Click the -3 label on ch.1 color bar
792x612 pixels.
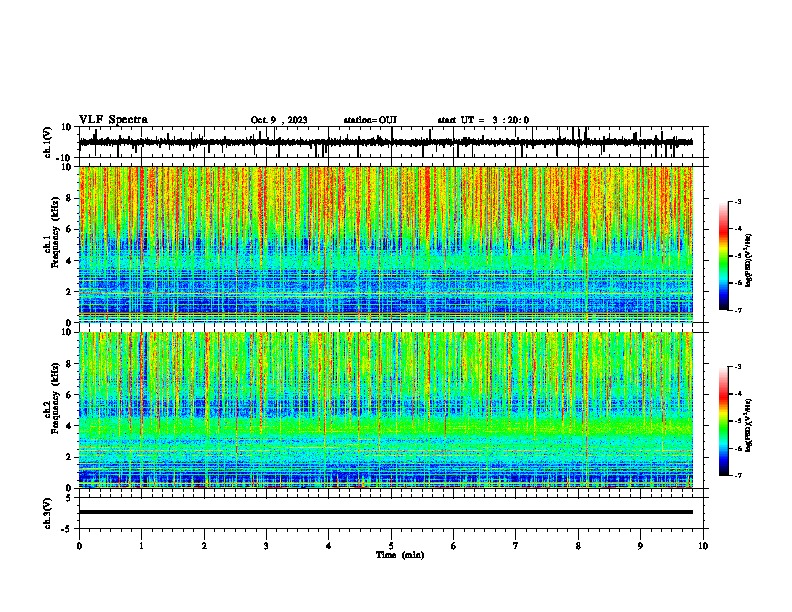click(x=737, y=202)
